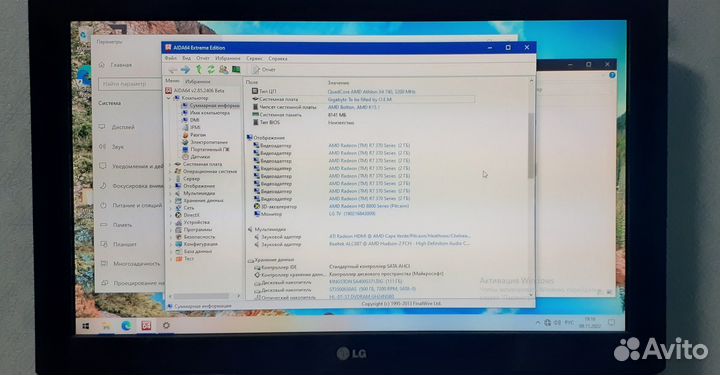Click the Gigabyte motherboard value link
Image resolution: width=720 pixels, height=375 pixels.
(360, 99)
